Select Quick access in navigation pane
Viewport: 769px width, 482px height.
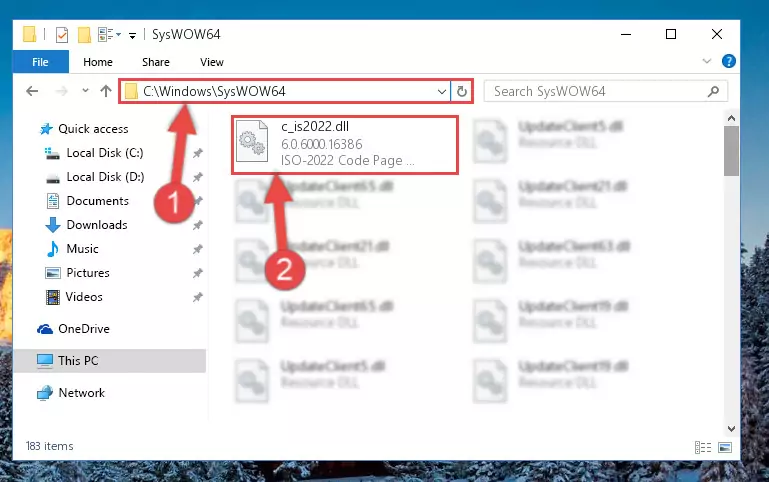point(93,129)
